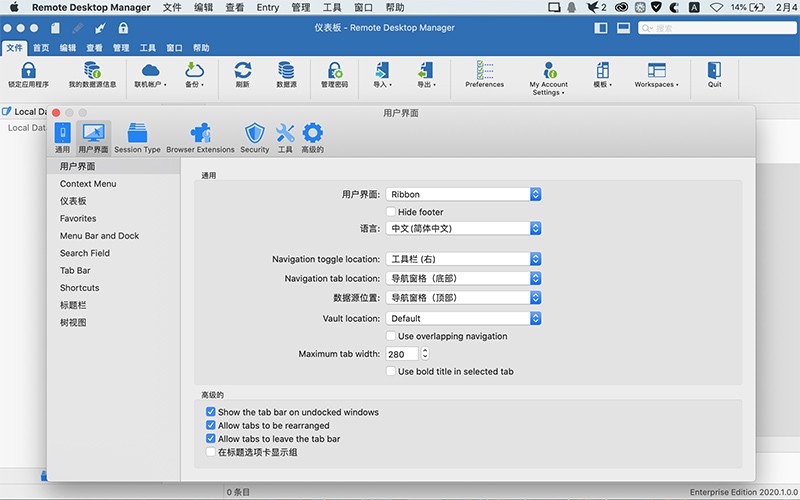Enable Use bold title in selected tab
Image resolution: width=800 pixels, height=500 pixels.
point(391,371)
